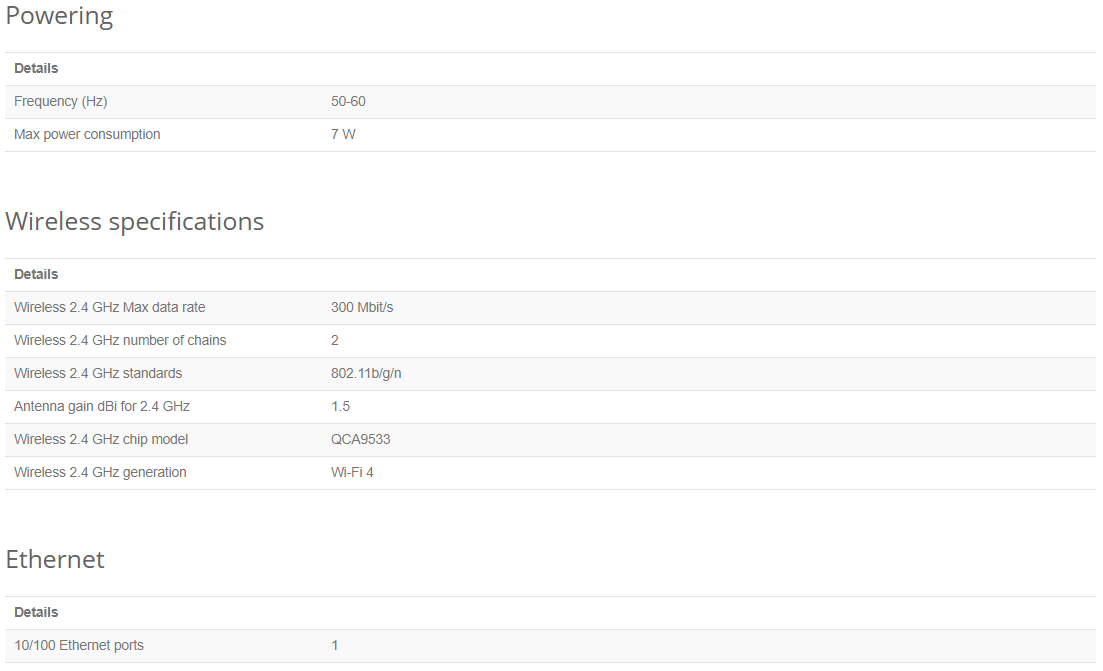Click the 7 W power value
The width and height of the screenshot is (1103, 671).
[x=343, y=134]
